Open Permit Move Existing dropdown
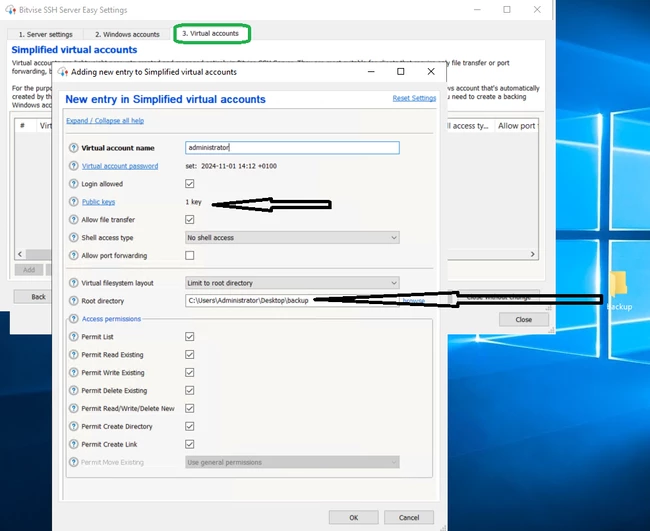Screen dimensions: 650x531 292,462
